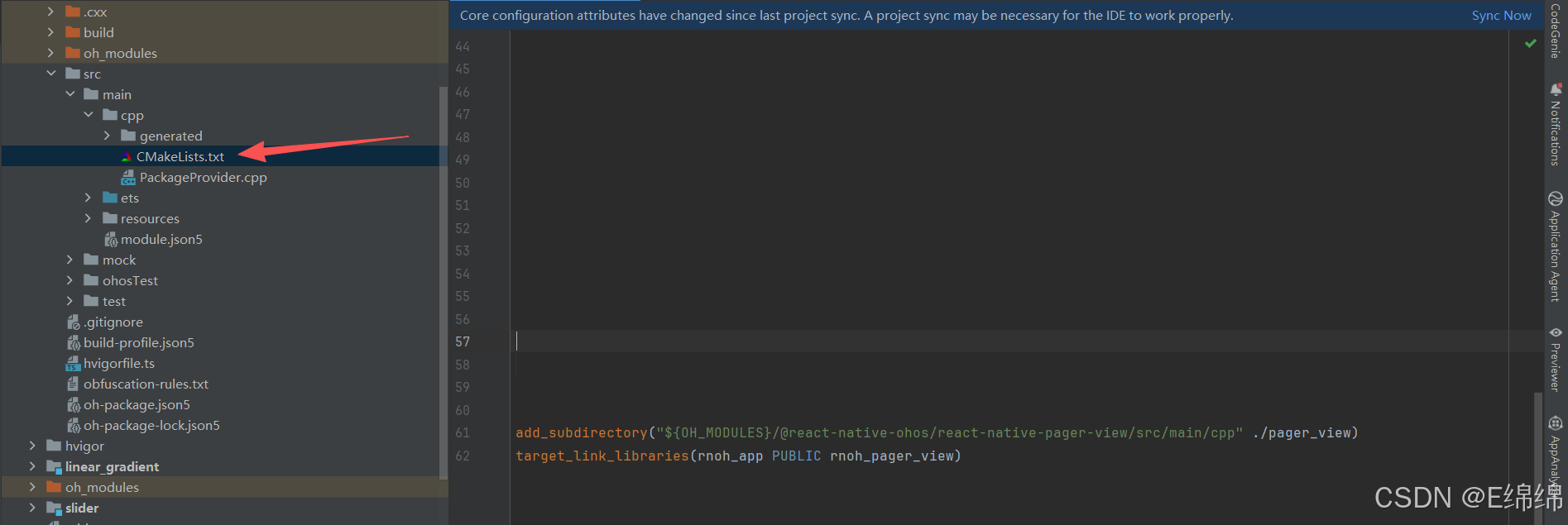This screenshot has height=525, width=1568.
Task: Collapse the src folder
Action: [51, 74]
